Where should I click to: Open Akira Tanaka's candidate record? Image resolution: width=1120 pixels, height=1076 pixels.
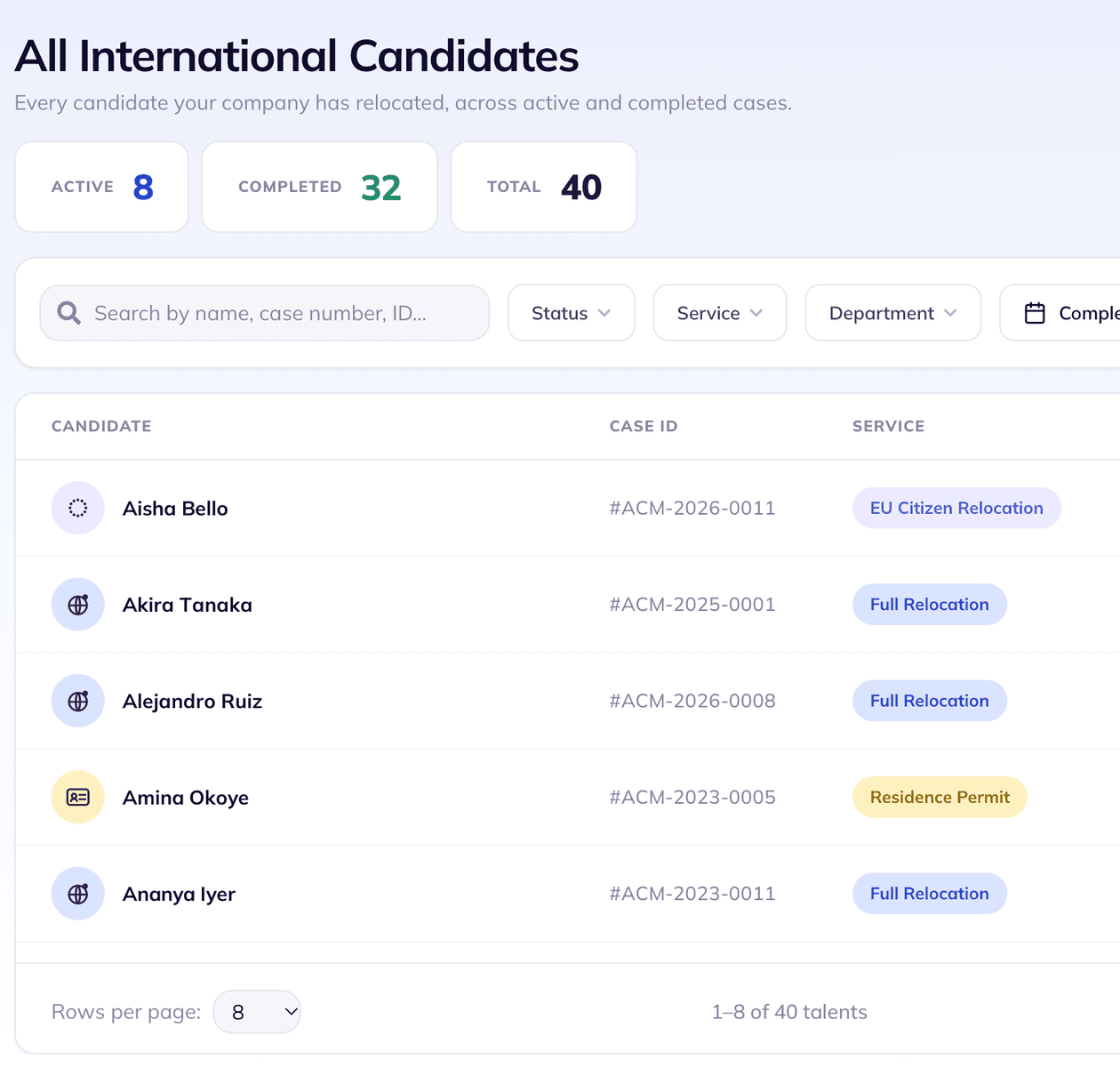(x=188, y=605)
